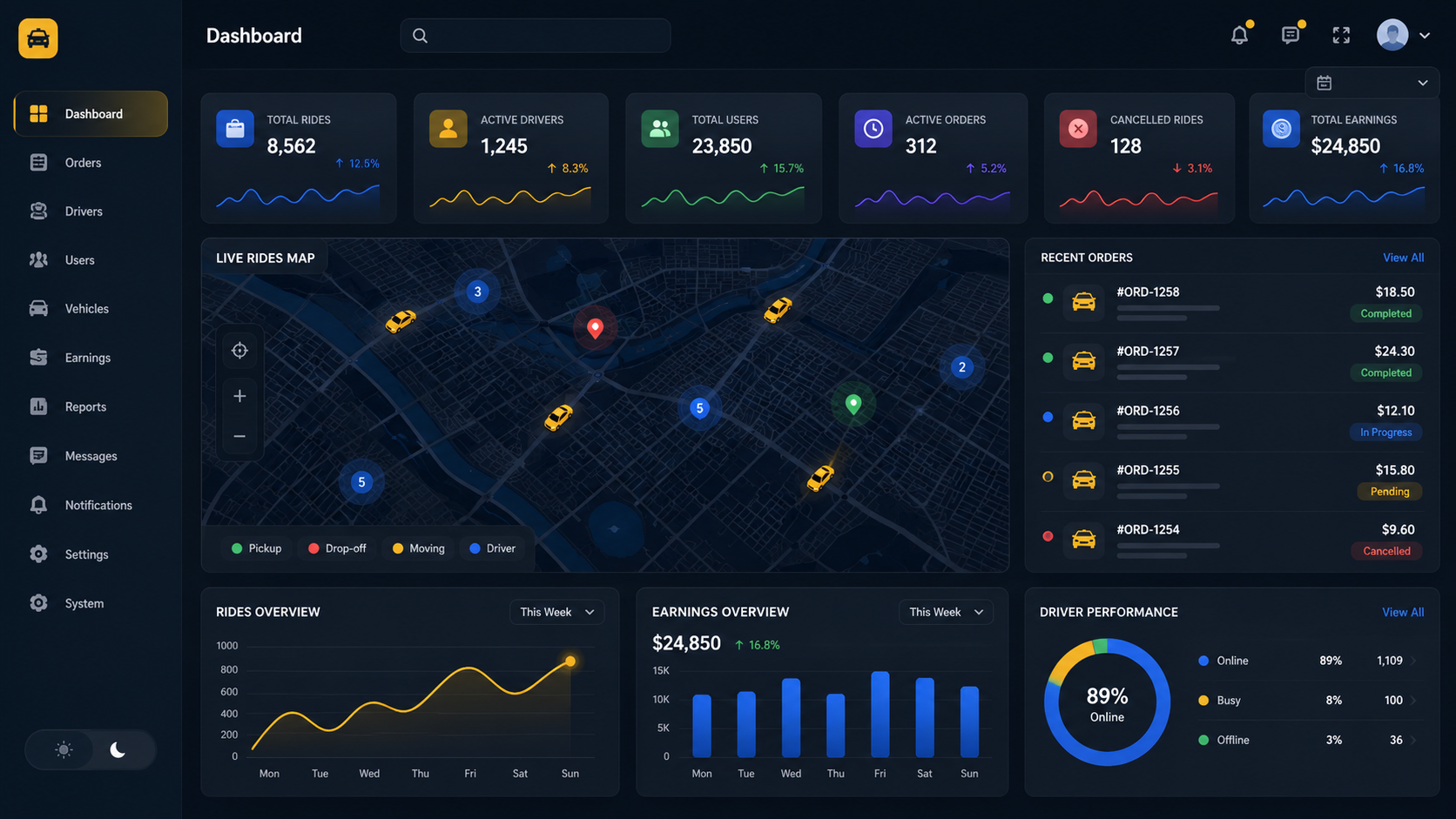This screenshot has width=1456, height=819.
Task: Click the Sunday data point on rides chart
Action: point(570,661)
